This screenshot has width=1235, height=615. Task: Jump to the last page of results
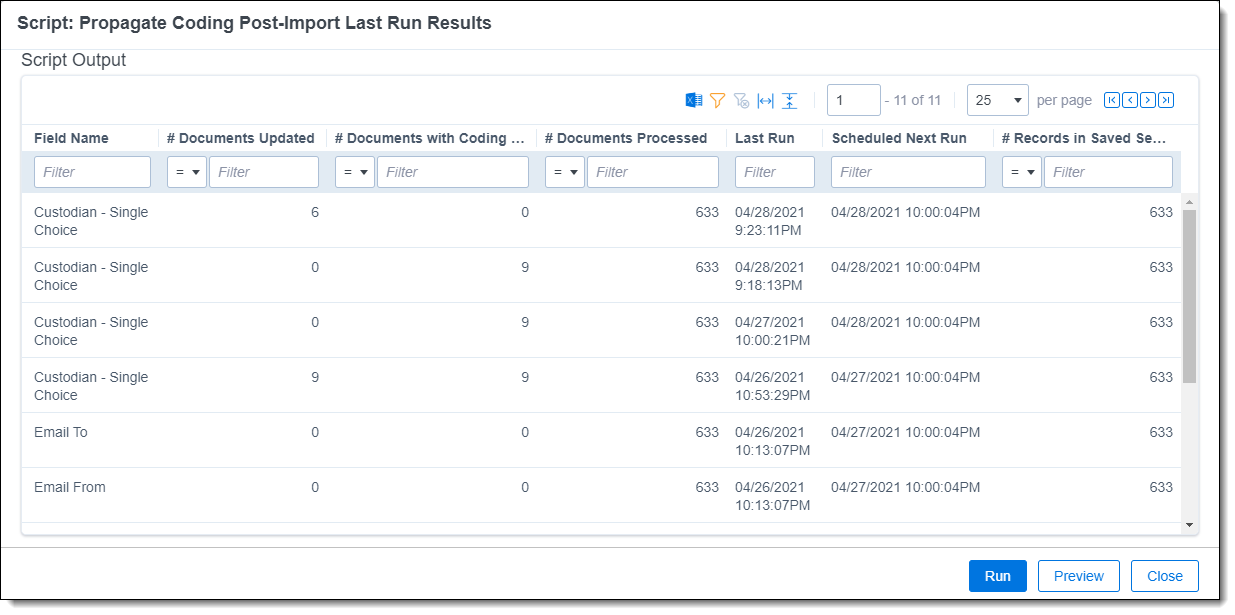(x=1166, y=100)
